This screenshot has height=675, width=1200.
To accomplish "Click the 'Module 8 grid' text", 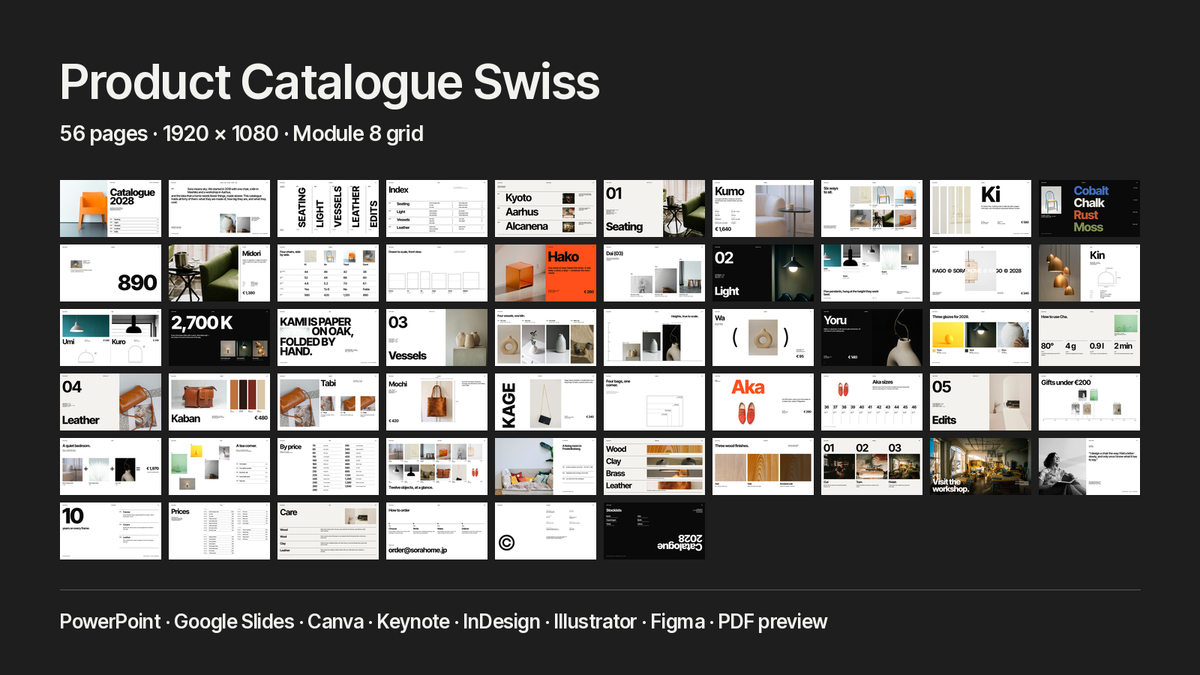I will click(x=358, y=133).
